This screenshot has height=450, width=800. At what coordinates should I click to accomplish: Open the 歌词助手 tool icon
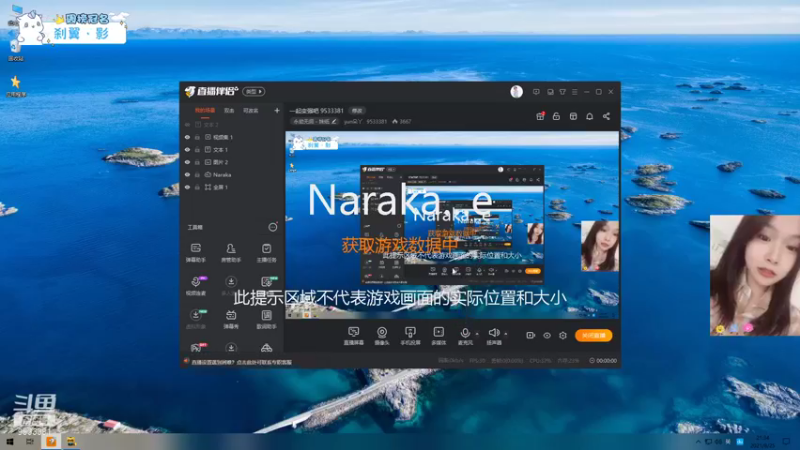tap(266, 319)
